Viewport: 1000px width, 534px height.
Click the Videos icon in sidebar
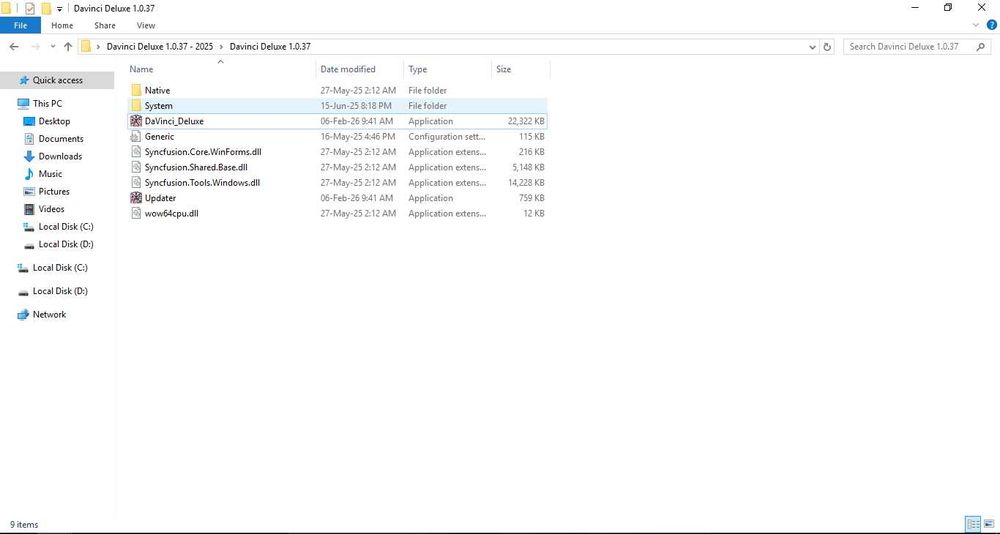click(x=29, y=209)
